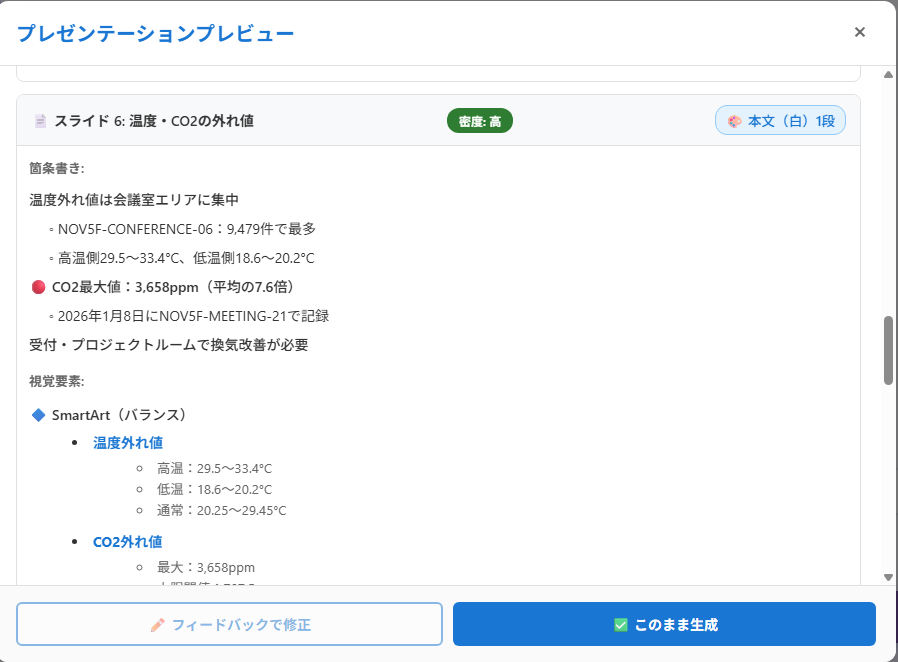Screen dimensions: 898x662
Task: Select the 受付・プロジェクトルームで換気改善が必要 line
Action: point(169,345)
